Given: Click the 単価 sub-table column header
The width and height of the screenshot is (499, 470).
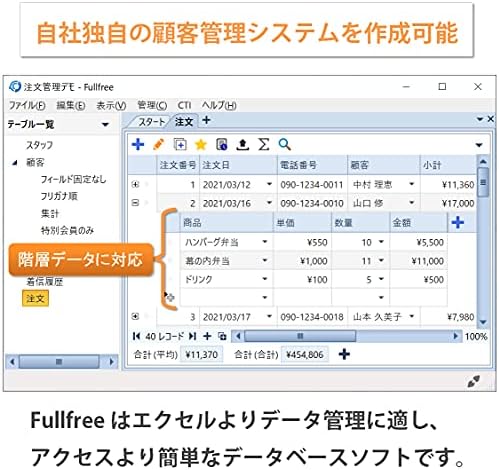Looking at the screenshot, I should tap(302, 222).
